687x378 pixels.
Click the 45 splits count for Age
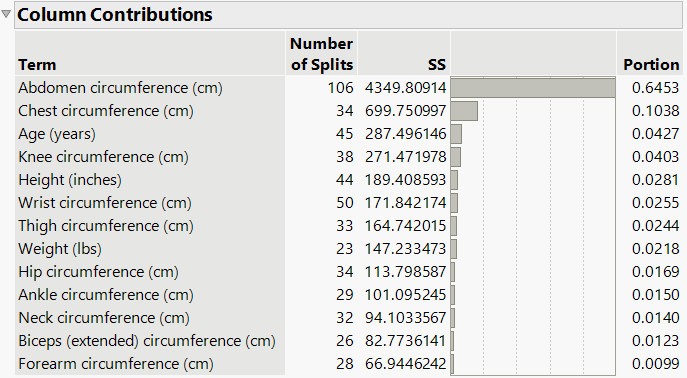click(x=345, y=134)
